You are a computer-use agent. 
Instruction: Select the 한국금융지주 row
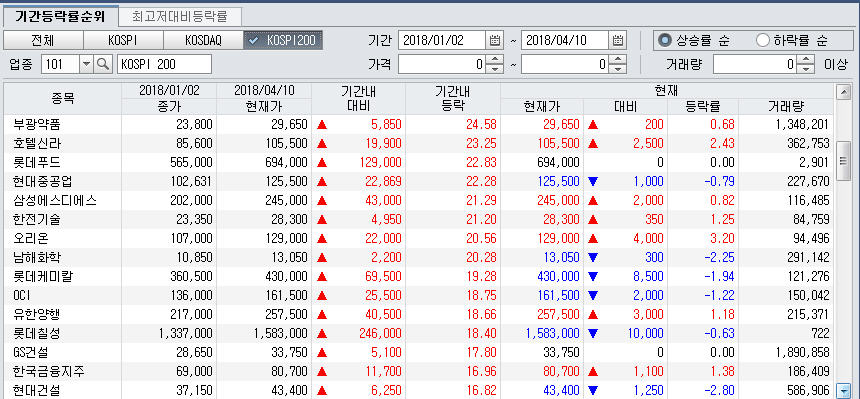419,372
